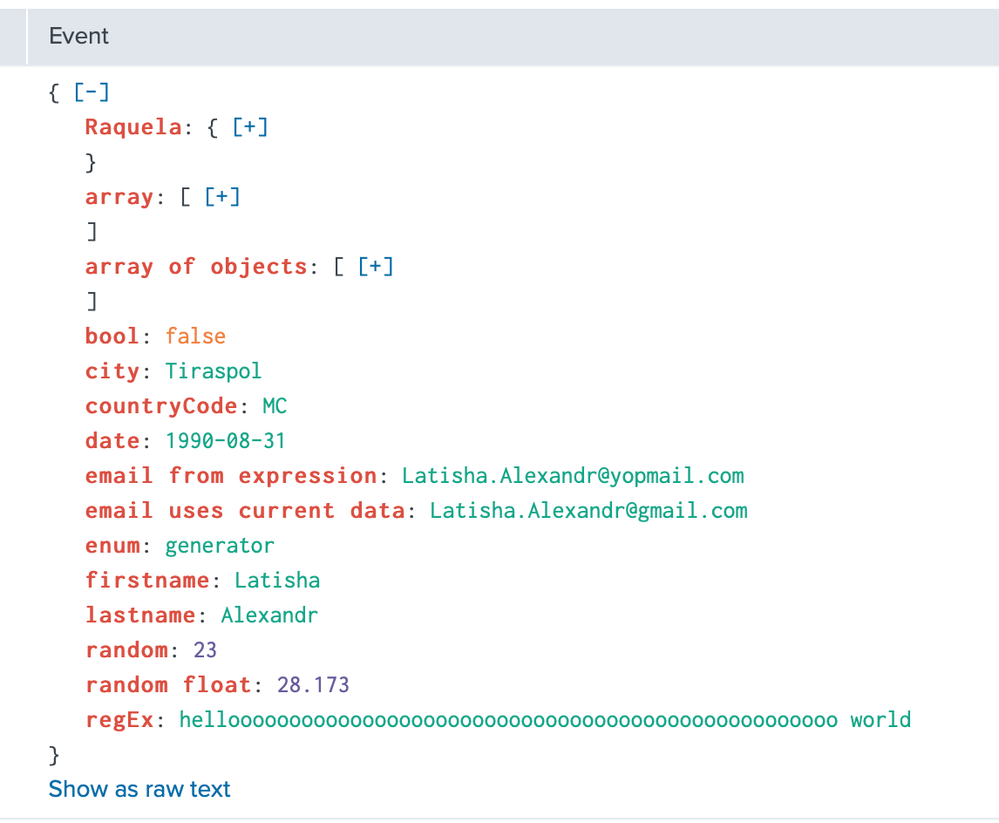This screenshot has width=999, height=823.
Task: Click the random float value 28.173
Action: click(313, 685)
